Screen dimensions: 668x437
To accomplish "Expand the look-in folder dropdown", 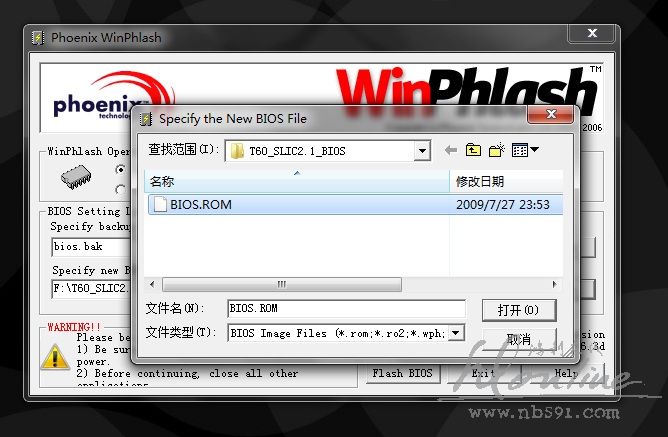I will click(422, 151).
